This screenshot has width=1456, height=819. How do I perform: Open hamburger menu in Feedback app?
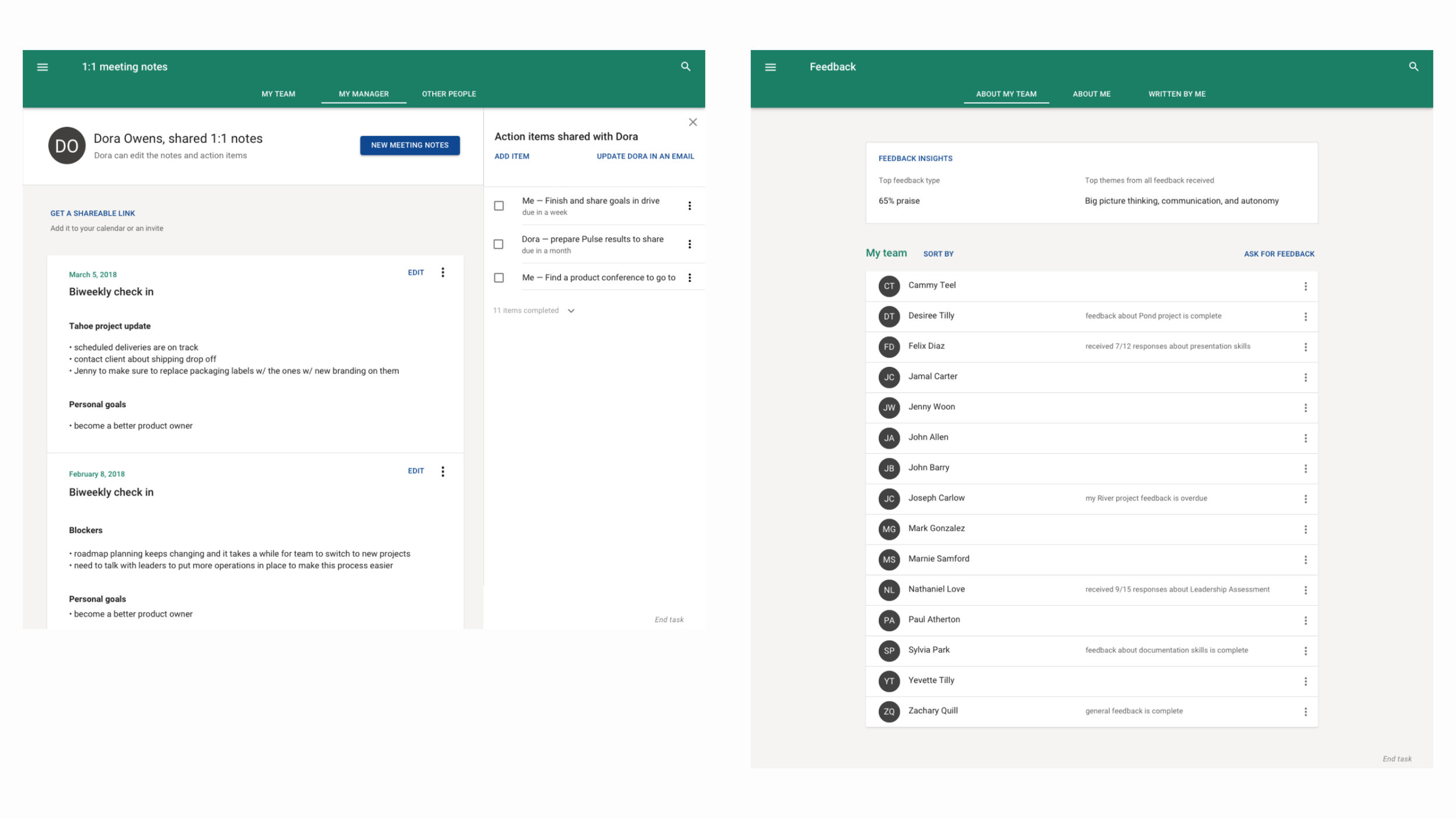click(770, 67)
